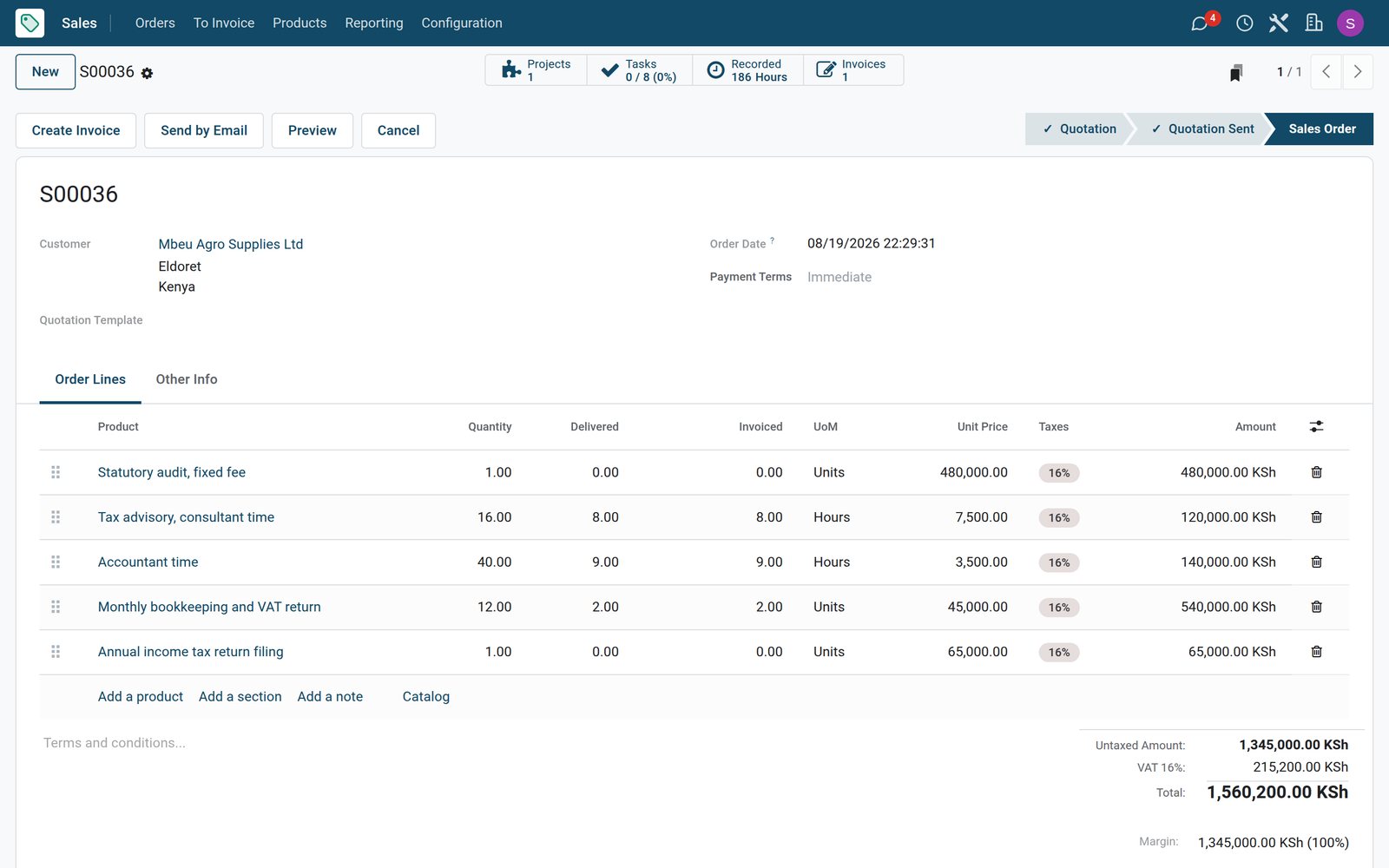Open the gear actions menu next to S00036
The height and width of the screenshot is (868, 1389).
coord(147,73)
